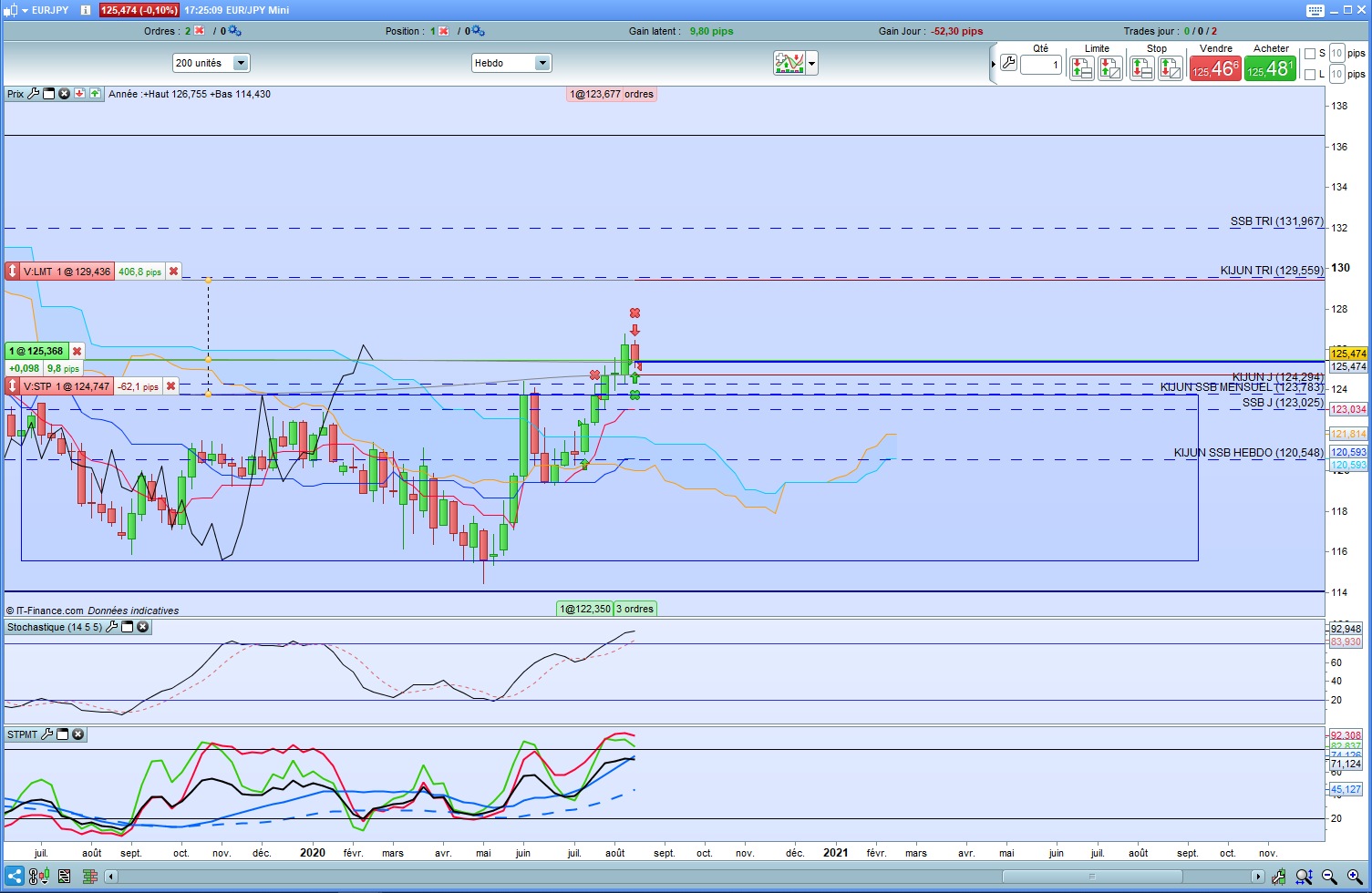
Task: Collapse the order panel with side arrow
Action: [994, 64]
